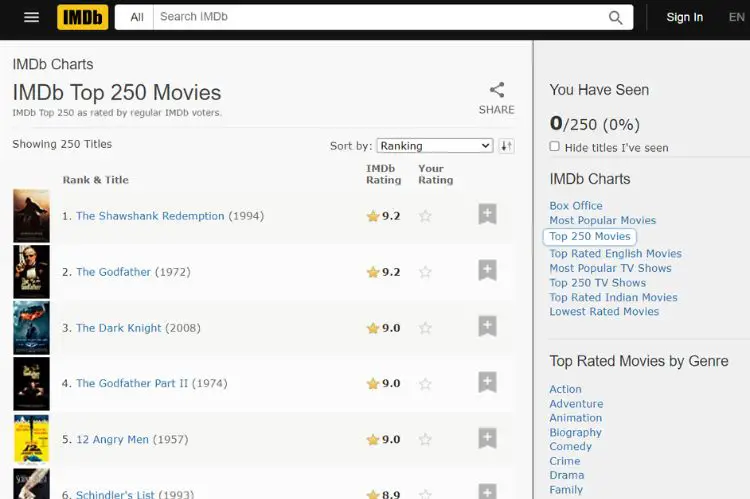Click the Schindler's List poster thumbnail

(x=31, y=484)
